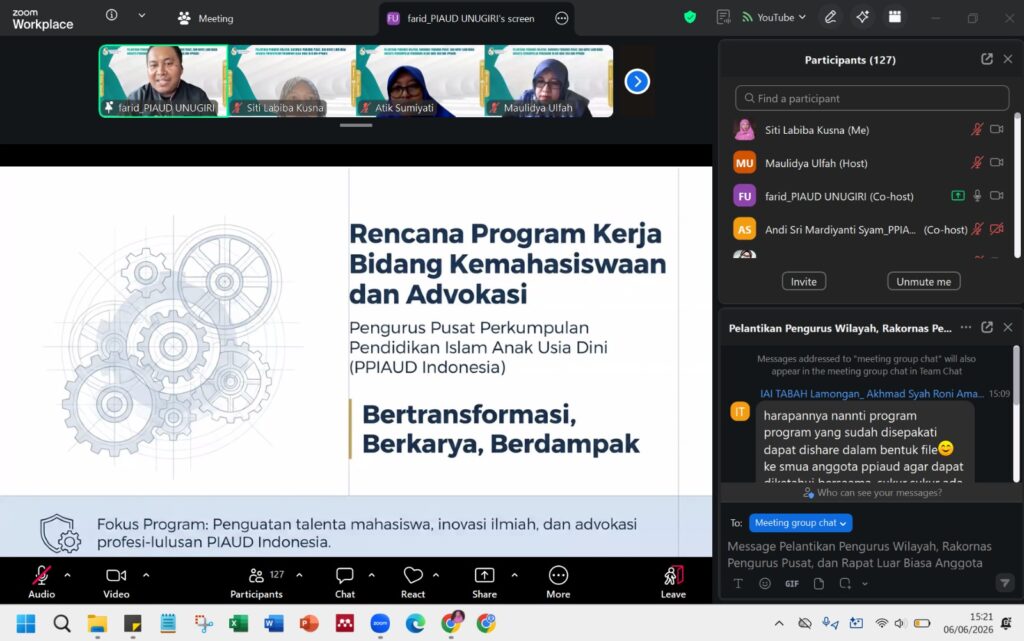Toggle camera icon on Maulidya Ulfah row
This screenshot has height=641, width=1024.
coord(997,163)
